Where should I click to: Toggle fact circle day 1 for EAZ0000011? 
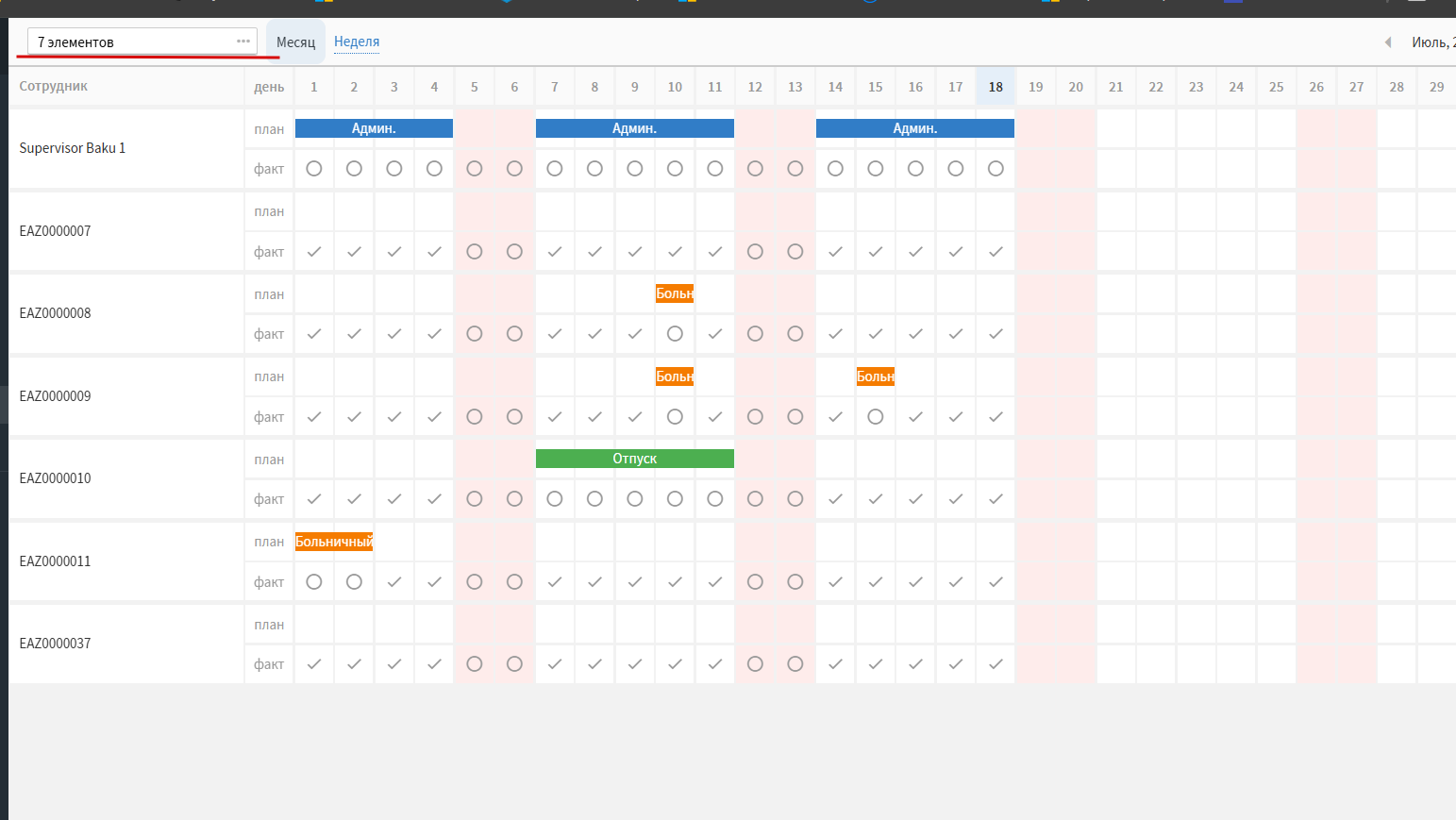tap(314, 582)
